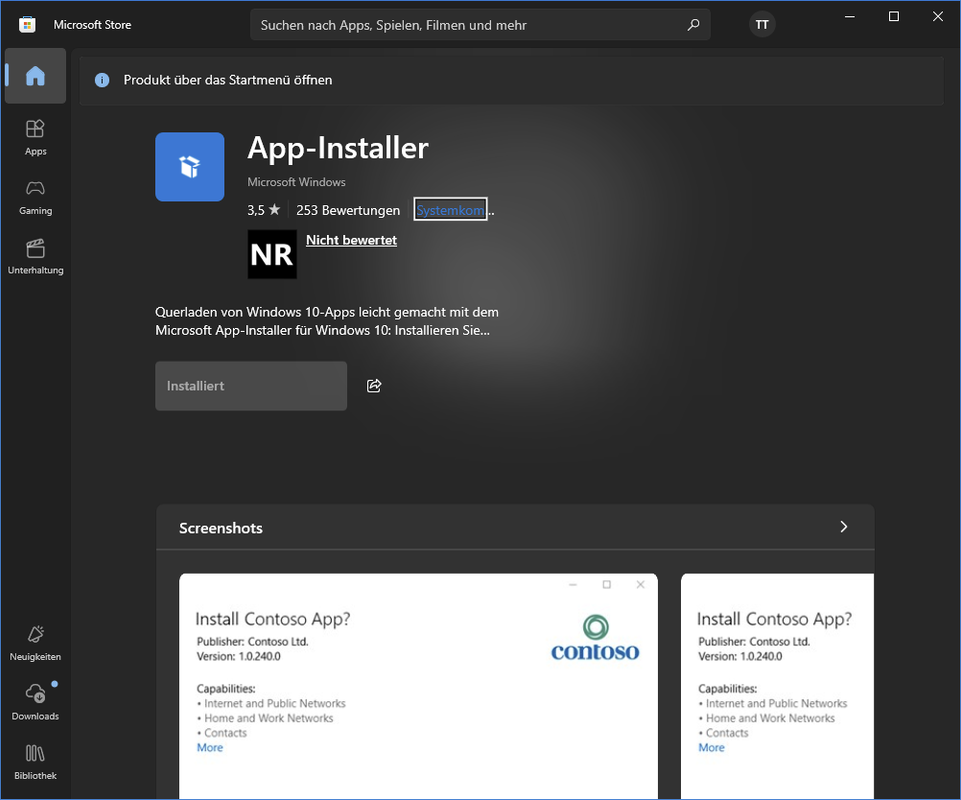Close the Microsoft Store window

point(938,17)
